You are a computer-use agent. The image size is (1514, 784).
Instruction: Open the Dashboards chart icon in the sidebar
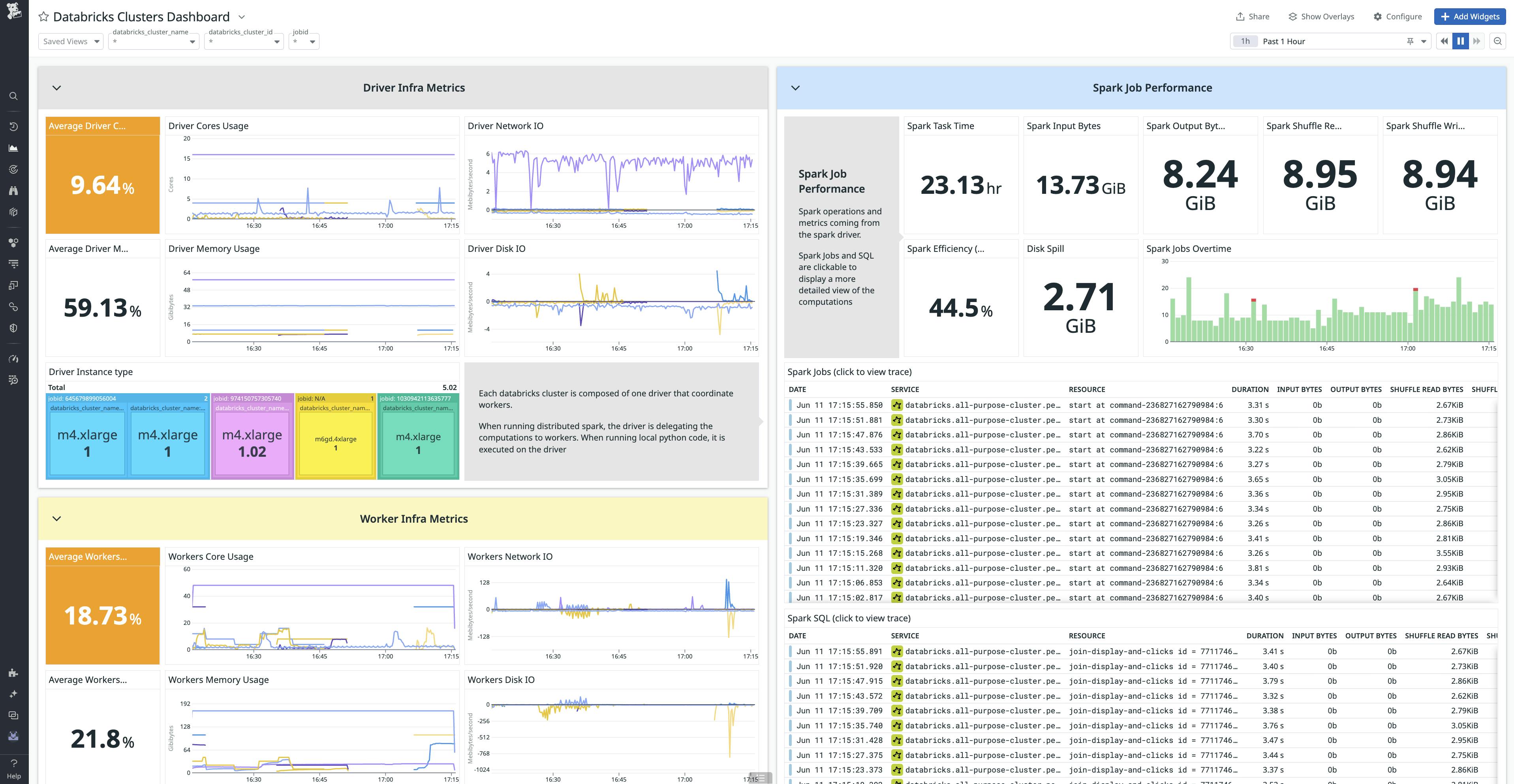(13, 148)
